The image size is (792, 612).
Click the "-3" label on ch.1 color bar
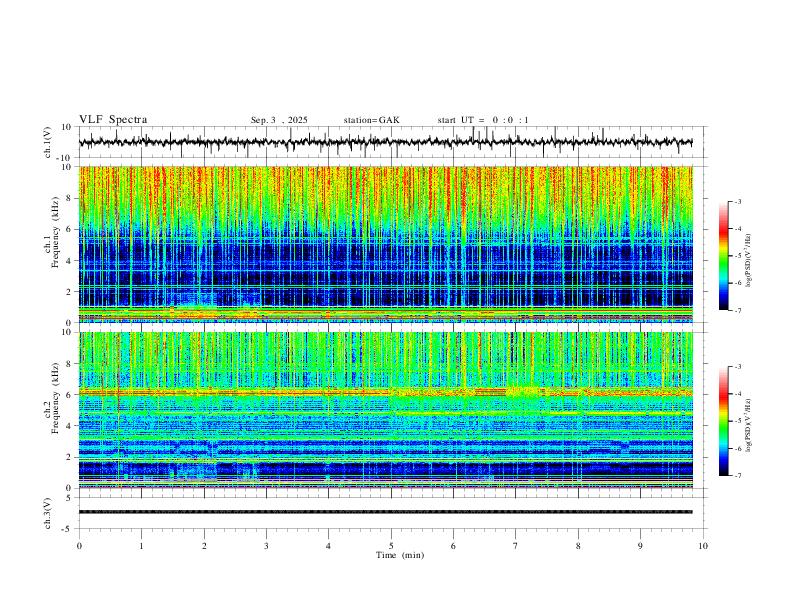pyautogui.click(x=738, y=201)
